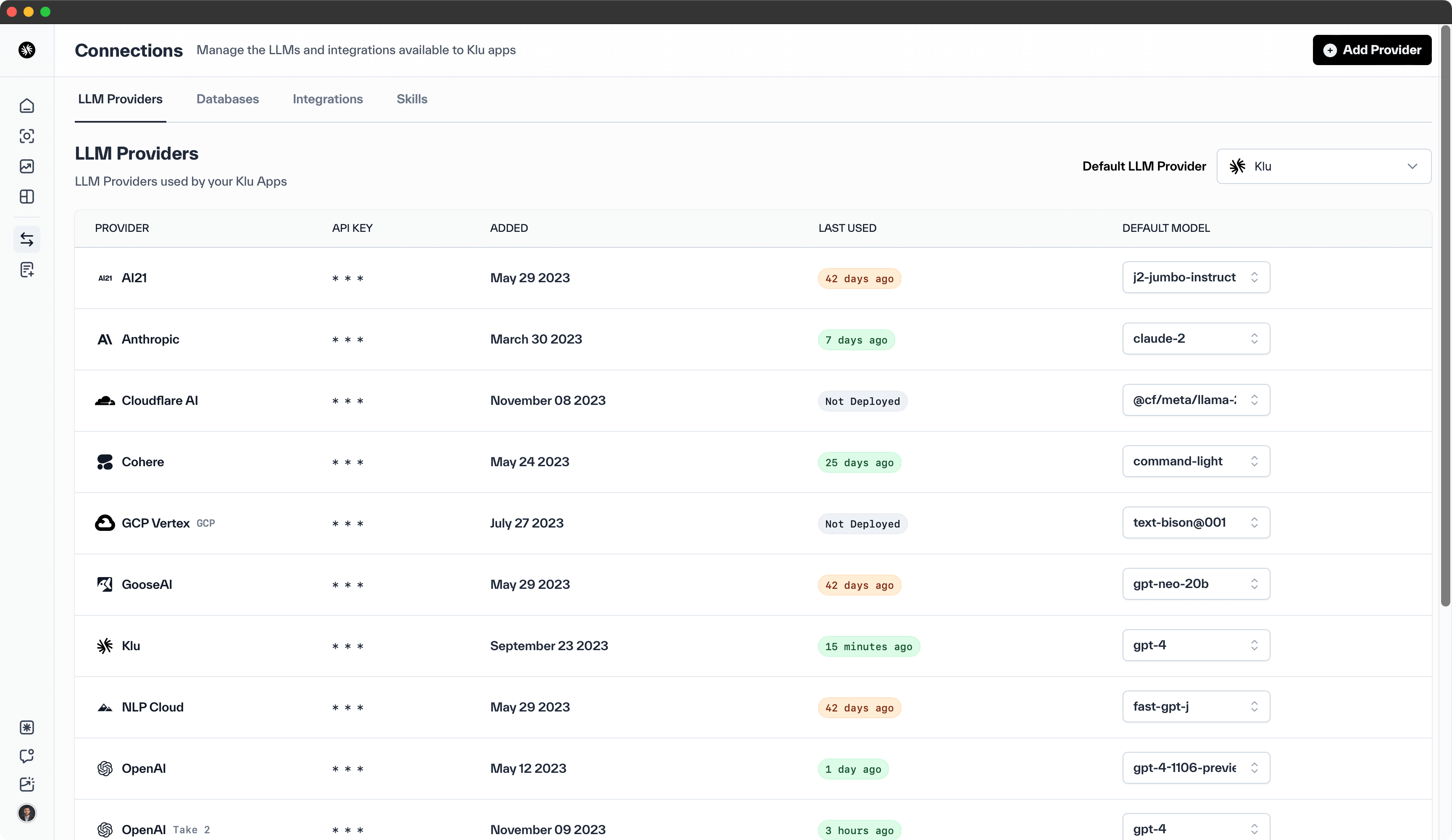The width and height of the screenshot is (1452, 840).
Task: Open the Integrations tab
Action: click(327, 99)
